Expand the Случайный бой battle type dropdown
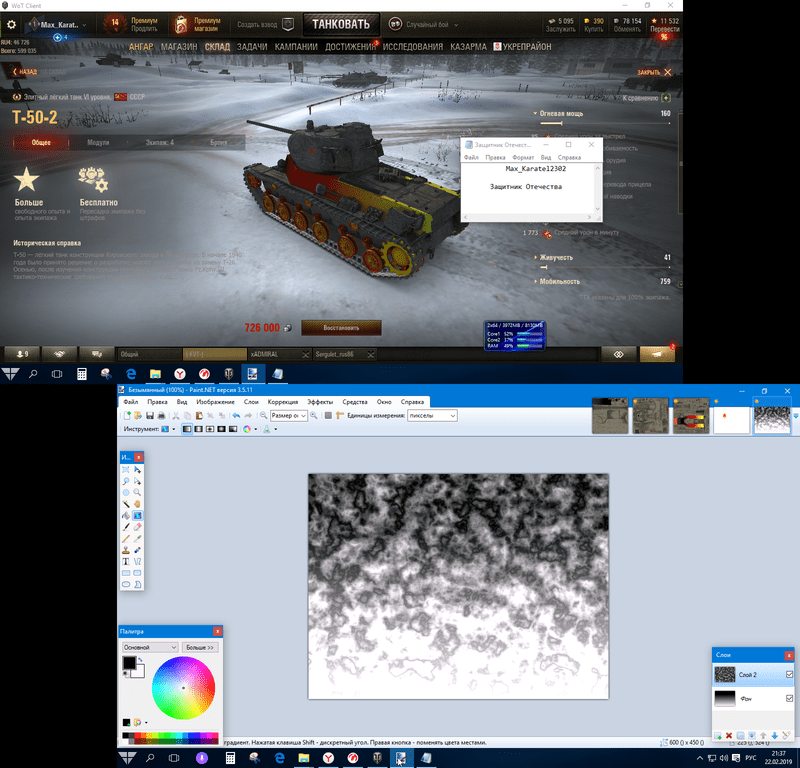The height and width of the screenshot is (768, 800). [456, 24]
